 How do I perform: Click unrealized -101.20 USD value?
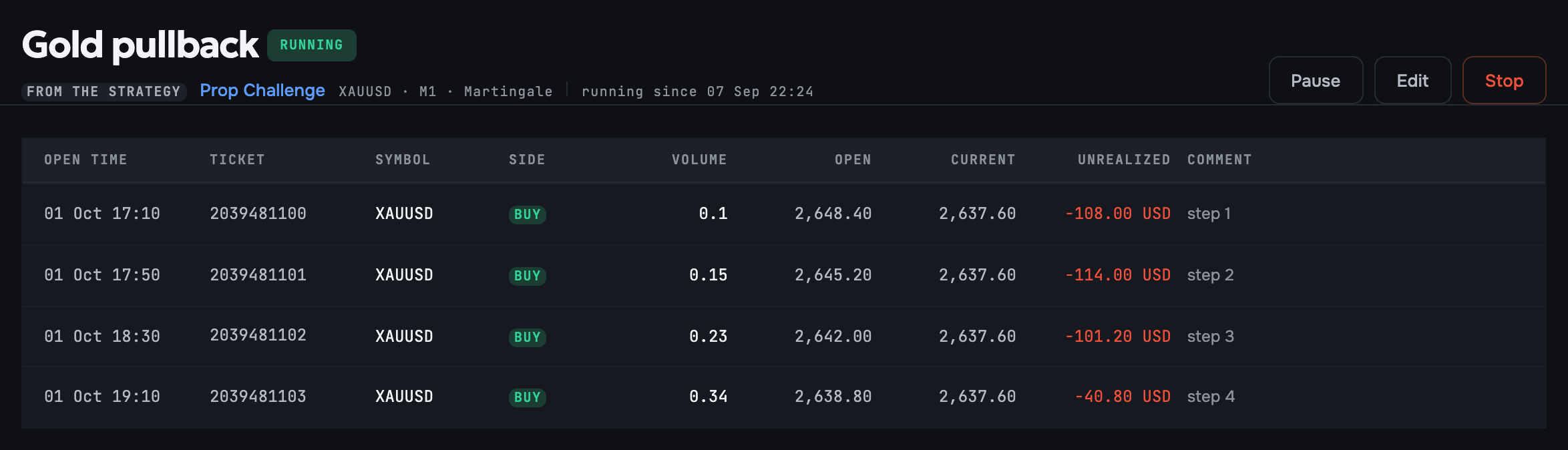(1118, 336)
